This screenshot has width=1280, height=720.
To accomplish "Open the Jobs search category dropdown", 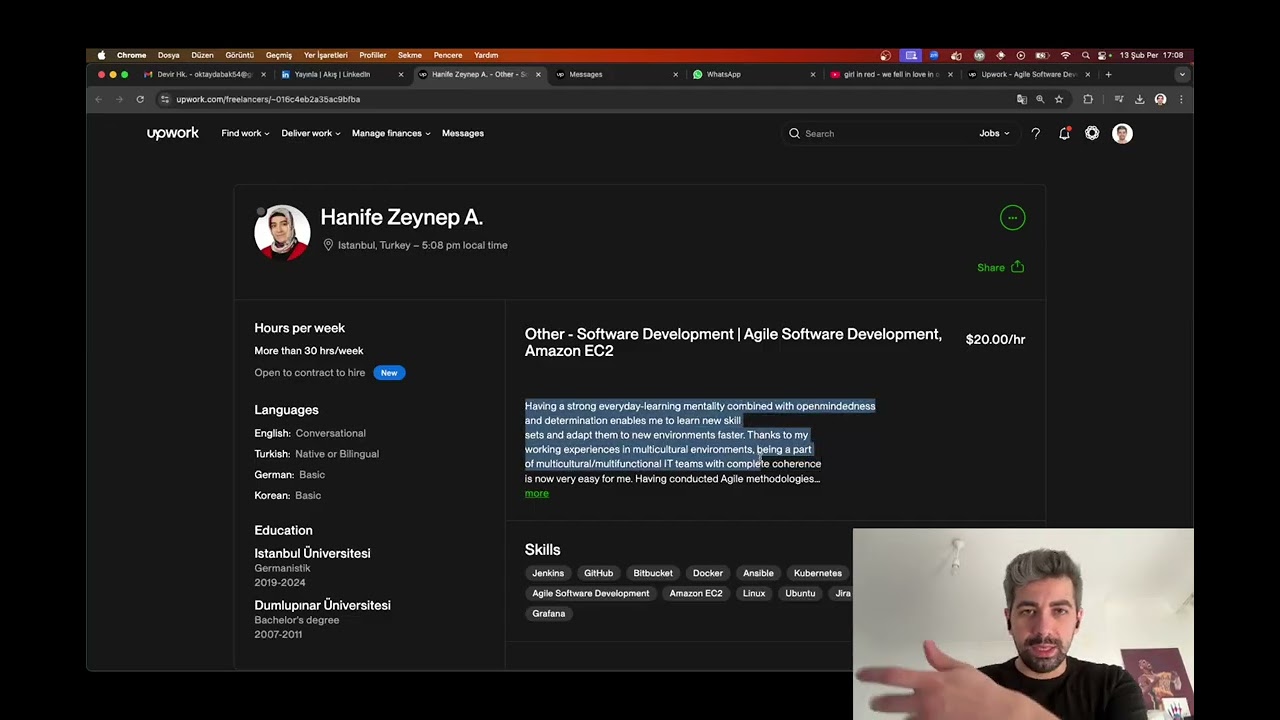I will (994, 133).
